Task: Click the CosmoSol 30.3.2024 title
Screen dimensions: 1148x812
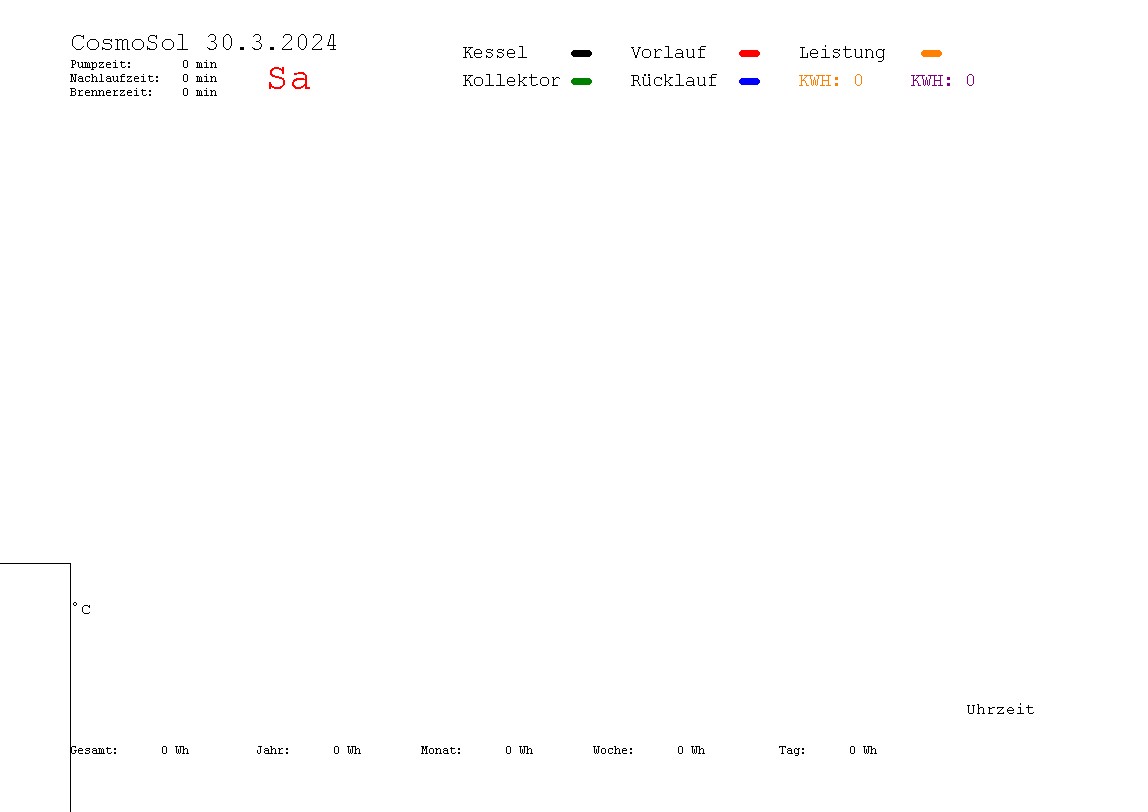Action: pyautogui.click(x=204, y=43)
